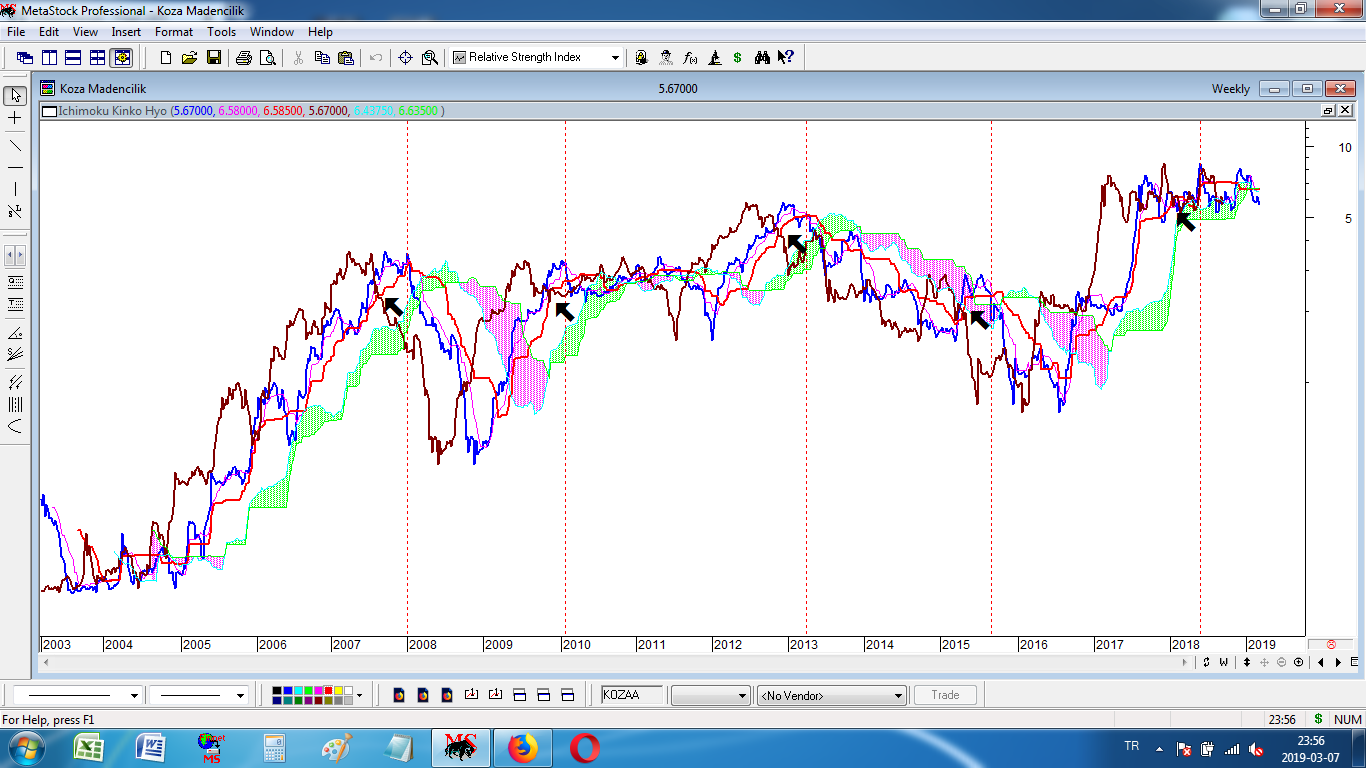This screenshot has height=768, width=1366.
Task: Expand the color palette dropdown arrow
Action: tap(359, 695)
